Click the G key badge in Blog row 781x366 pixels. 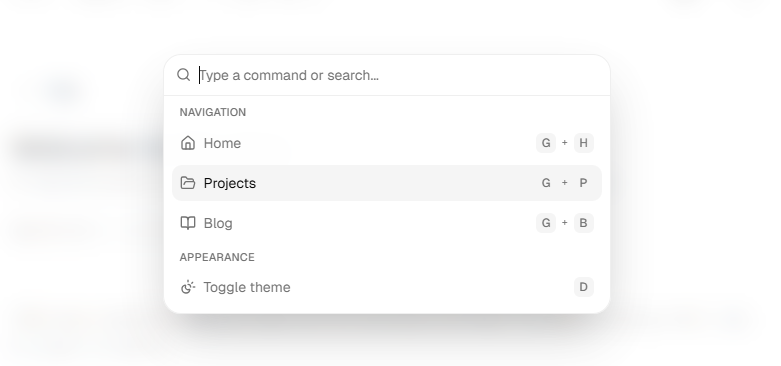pos(546,223)
